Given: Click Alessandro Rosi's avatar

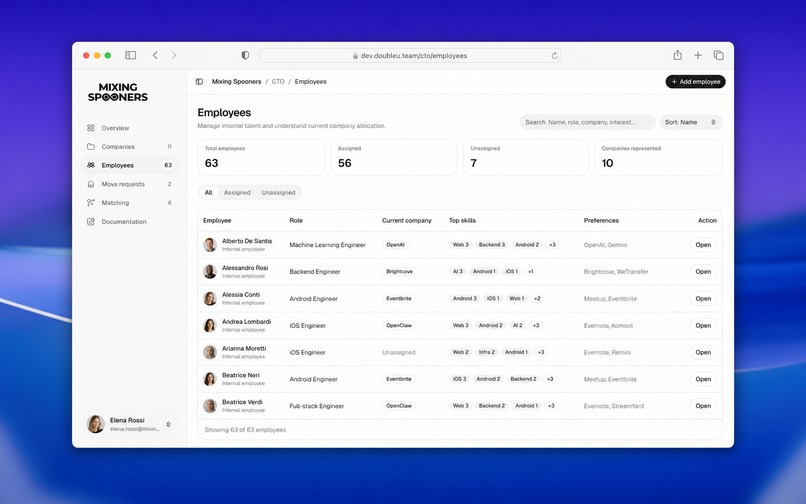Looking at the screenshot, I should pyautogui.click(x=210, y=272).
